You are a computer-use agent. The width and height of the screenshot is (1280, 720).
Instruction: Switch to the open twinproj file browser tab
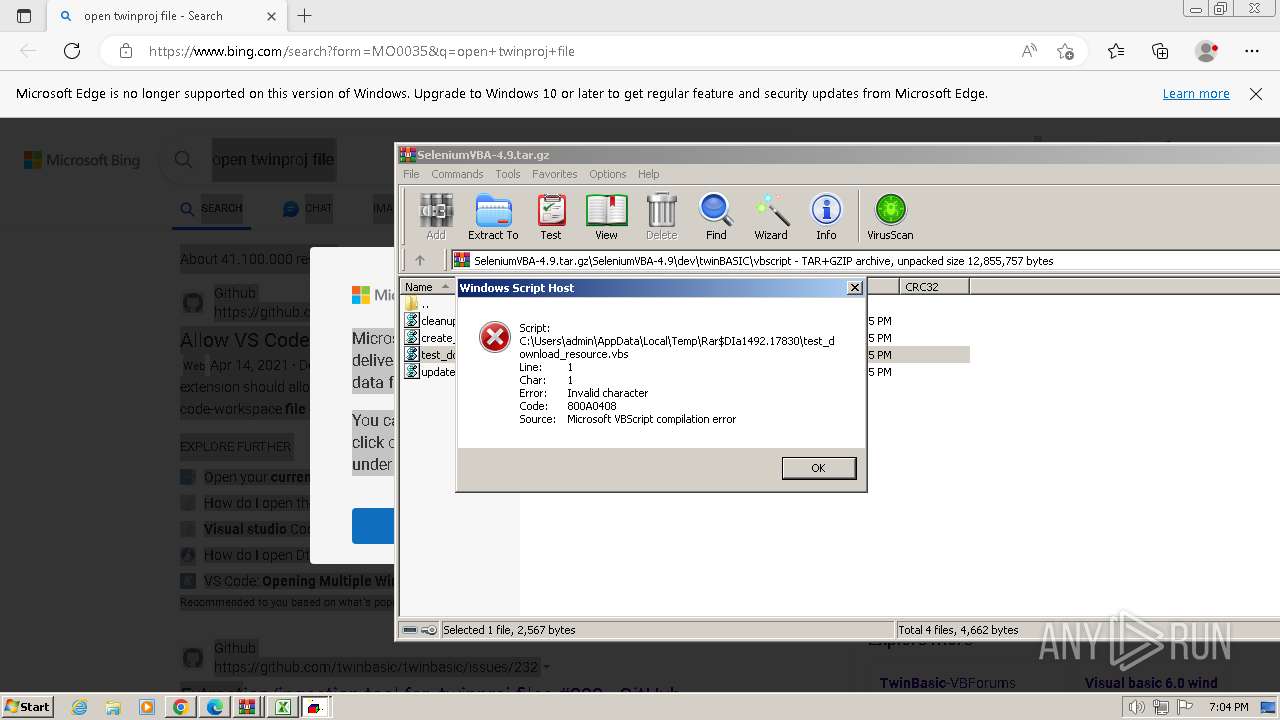166,16
